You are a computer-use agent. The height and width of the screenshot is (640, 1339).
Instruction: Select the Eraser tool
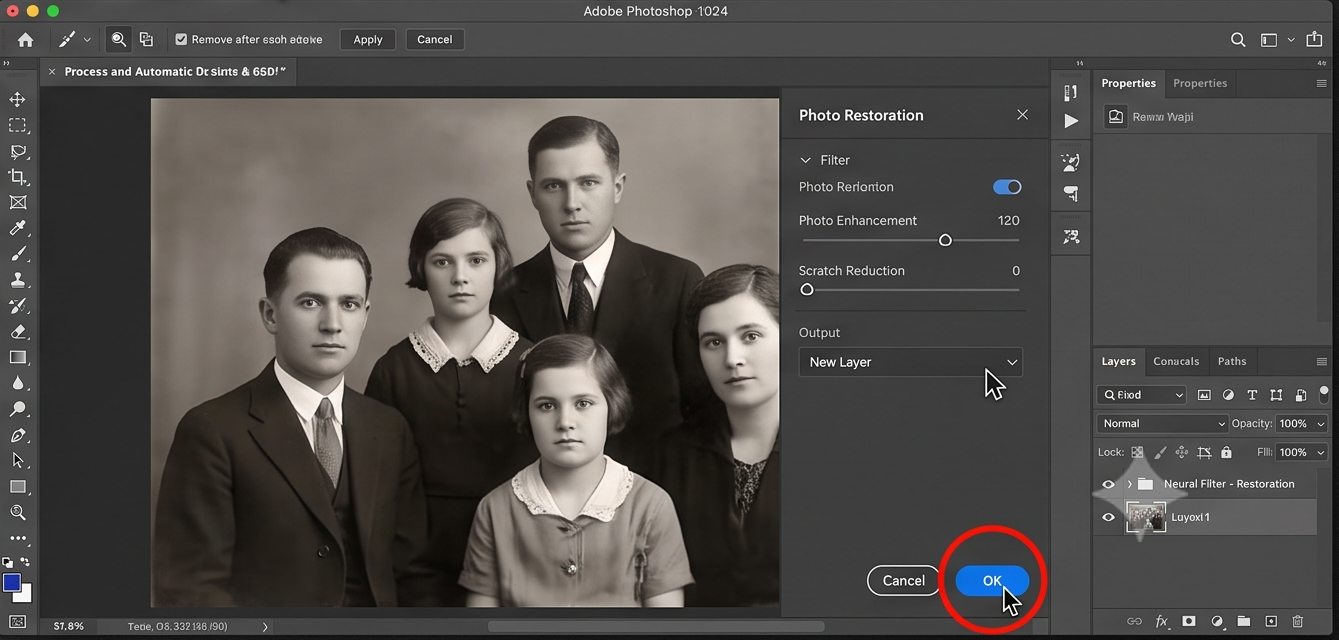coord(18,332)
